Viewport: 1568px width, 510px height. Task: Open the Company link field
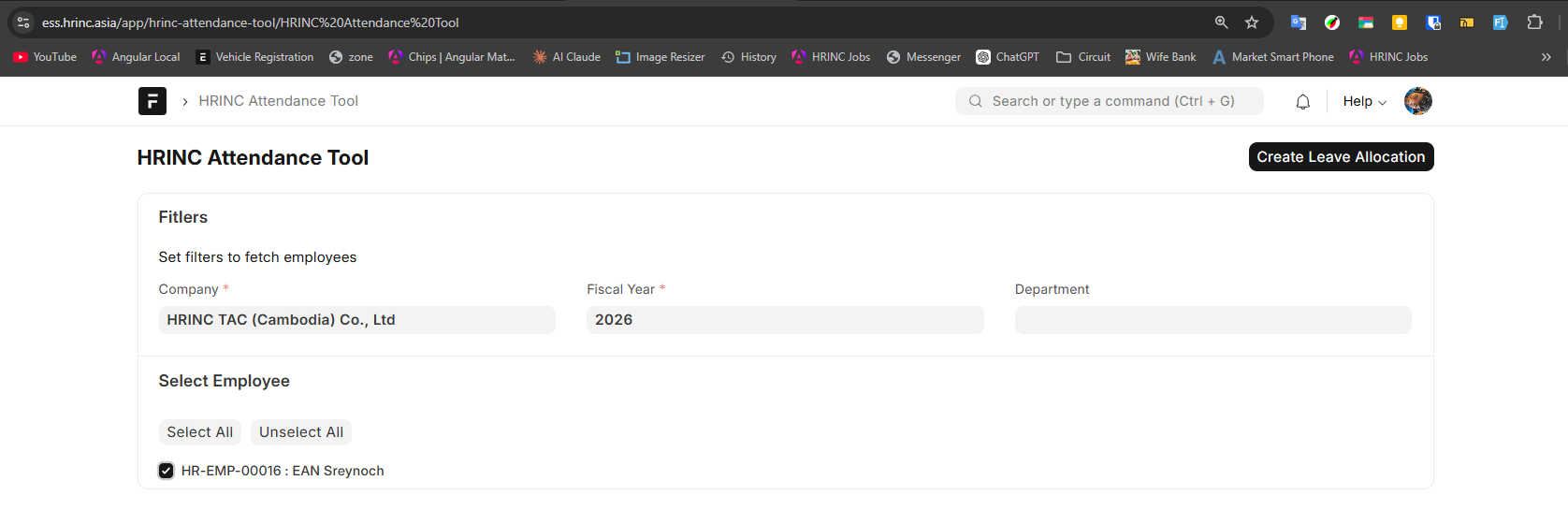(x=356, y=320)
